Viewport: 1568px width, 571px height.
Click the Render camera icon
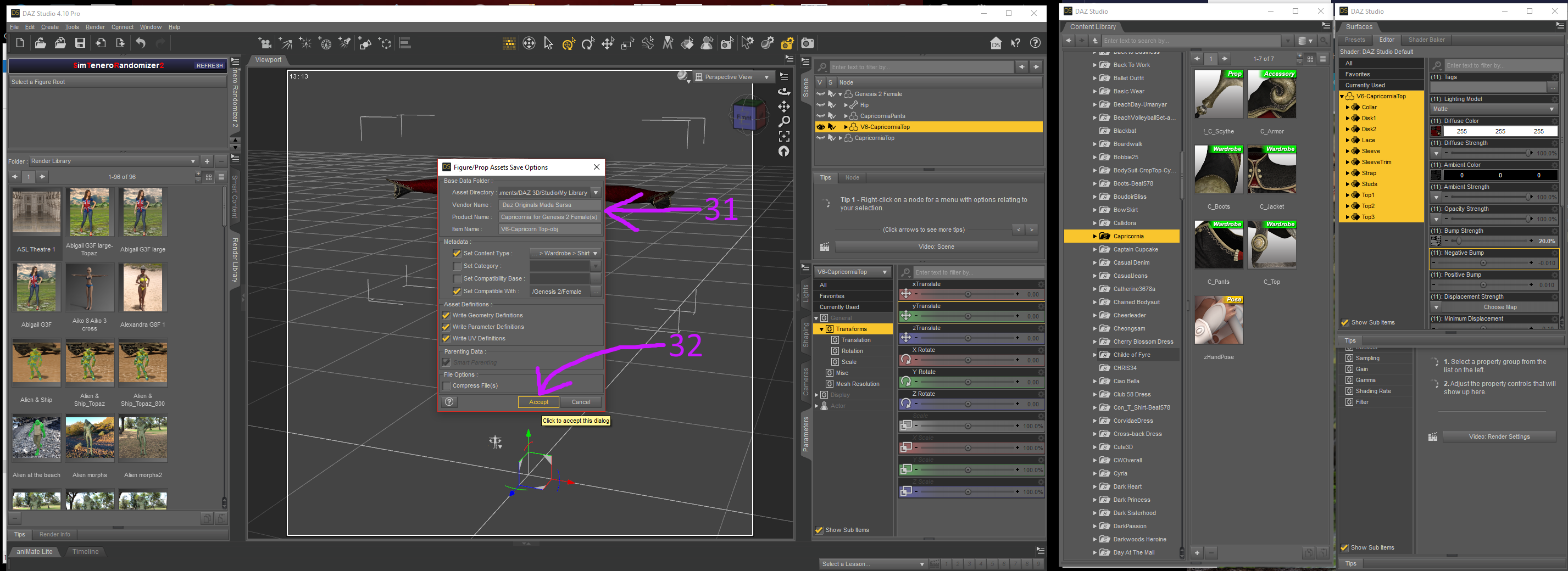pos(807,43)
